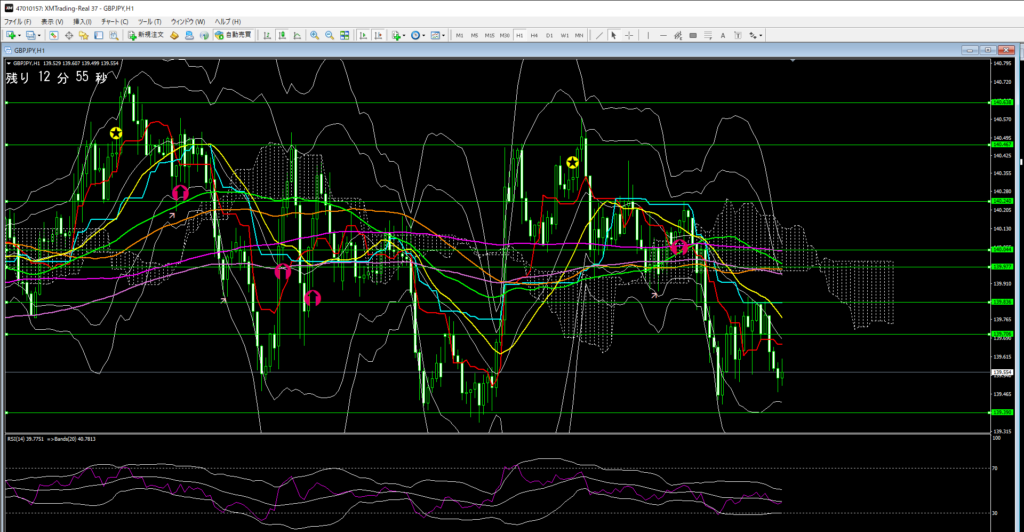Screen dimensions: 1024x532
Task: Open the Data Window crosshair icon
Action: pyautogui.click(x=69, y=35)
